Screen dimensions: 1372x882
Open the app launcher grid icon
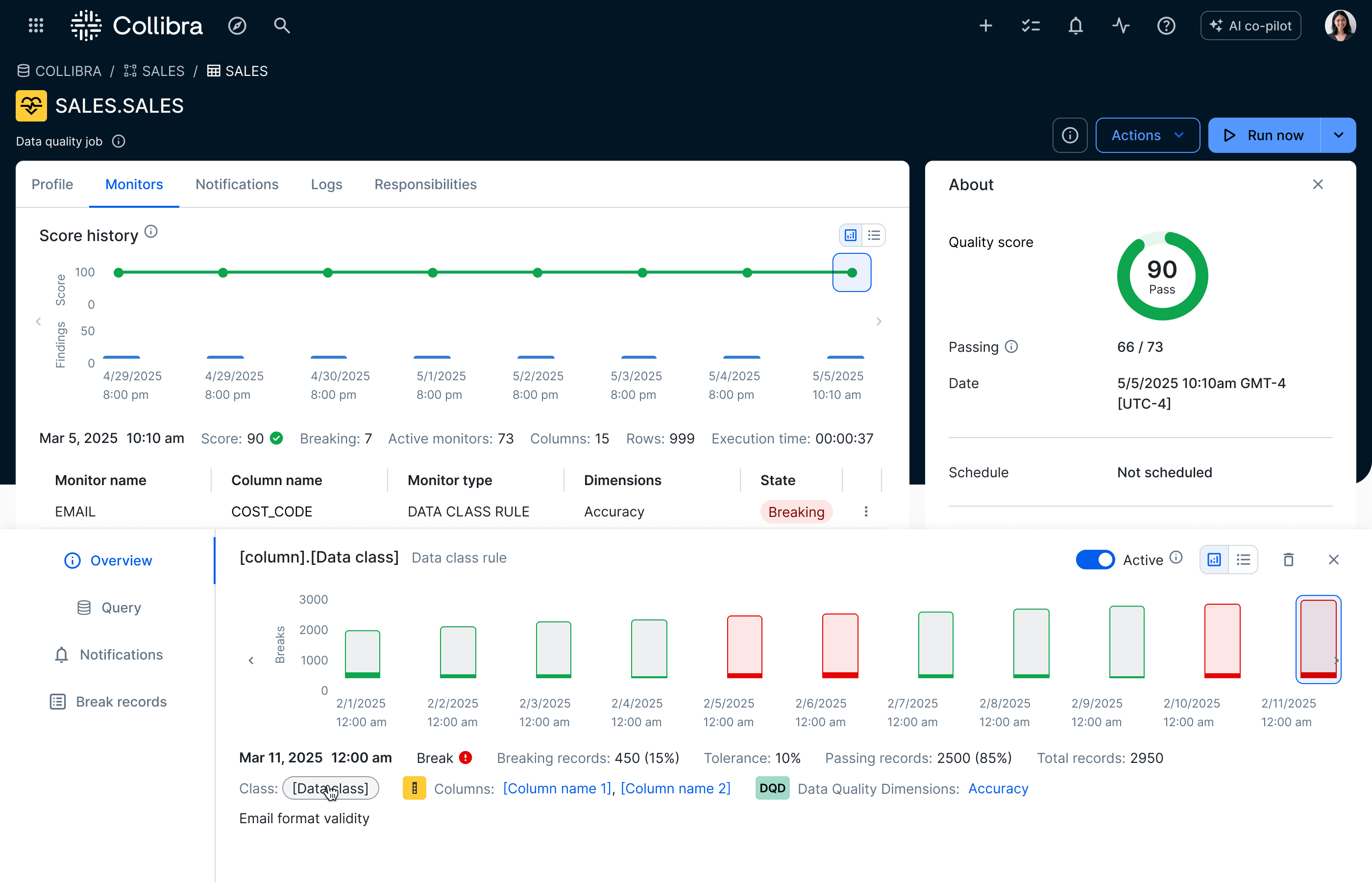point(36,25)
